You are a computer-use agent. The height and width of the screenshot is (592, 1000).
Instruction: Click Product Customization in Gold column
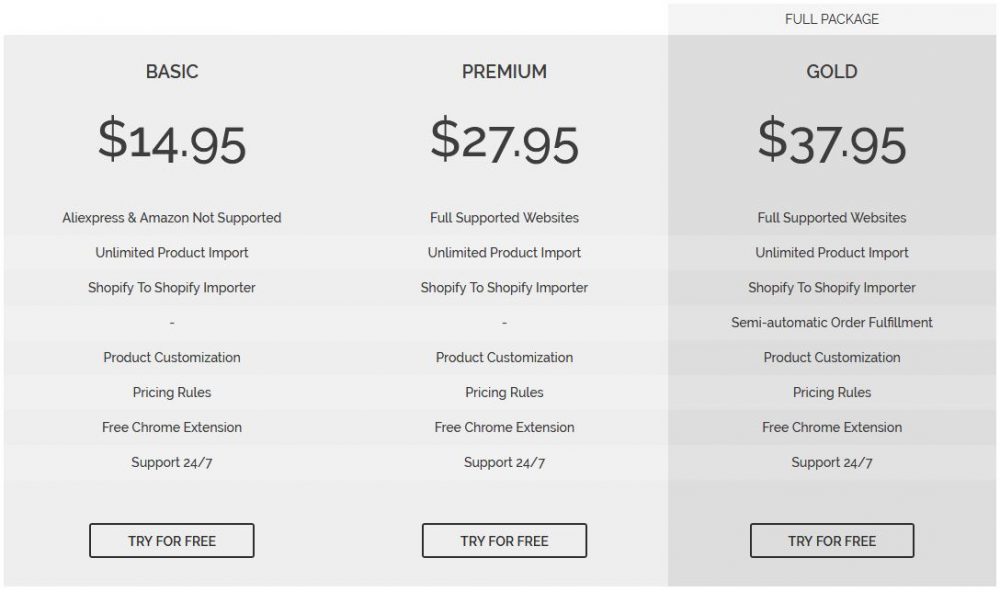click(x=832, y=358)
